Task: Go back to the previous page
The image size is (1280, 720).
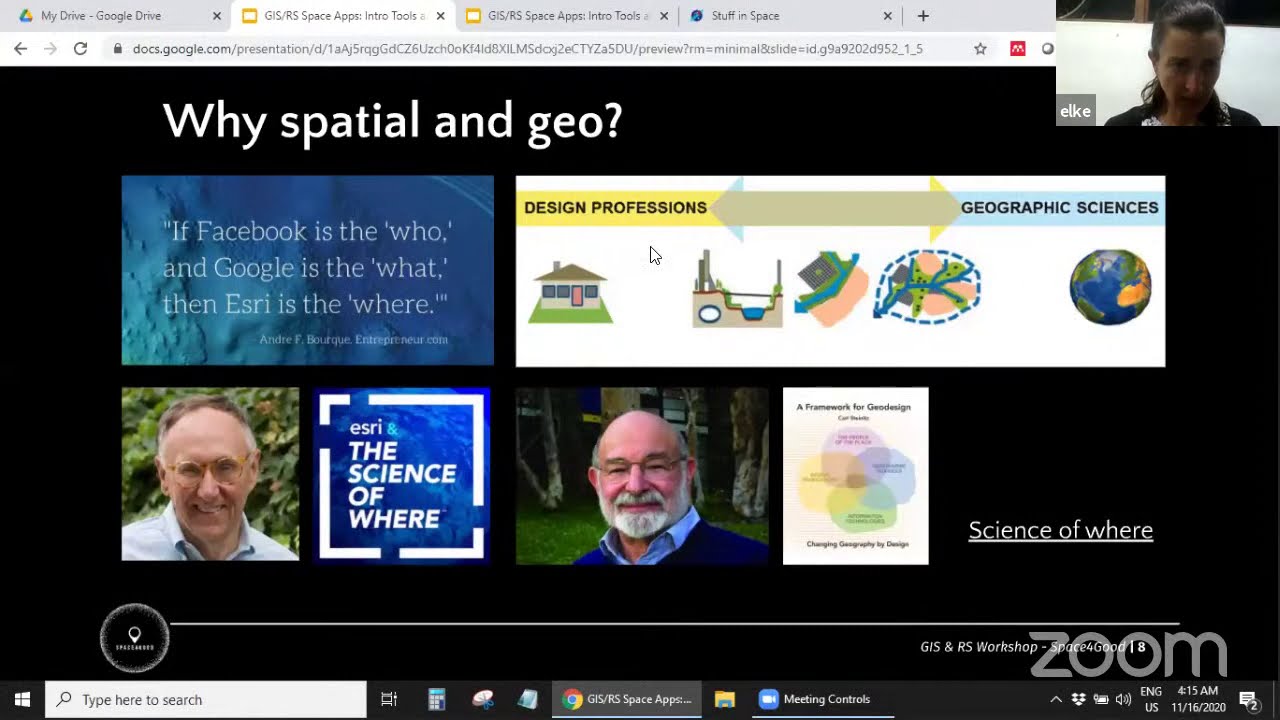Action: click(21, 48)
